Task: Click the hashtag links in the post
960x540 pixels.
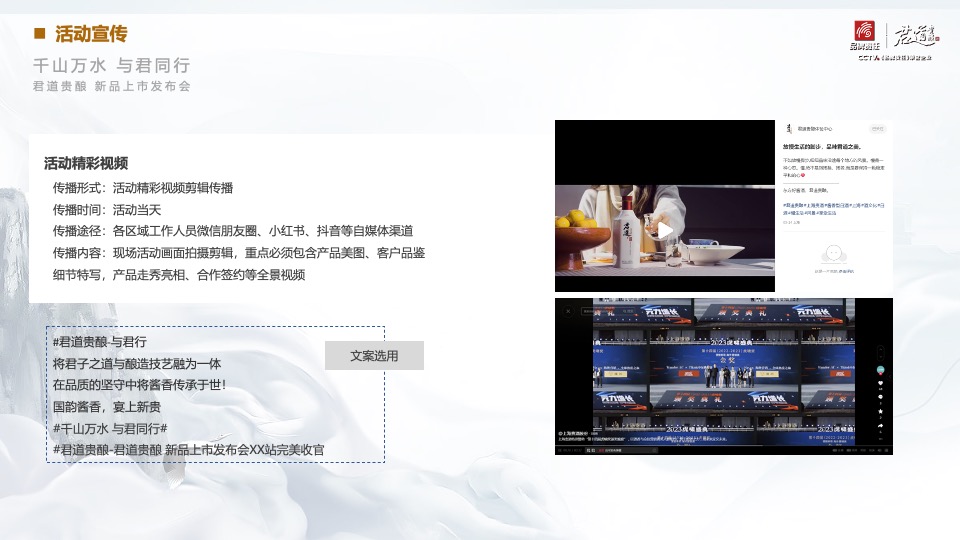Action: pyautogui.click(x=833, y=209)
